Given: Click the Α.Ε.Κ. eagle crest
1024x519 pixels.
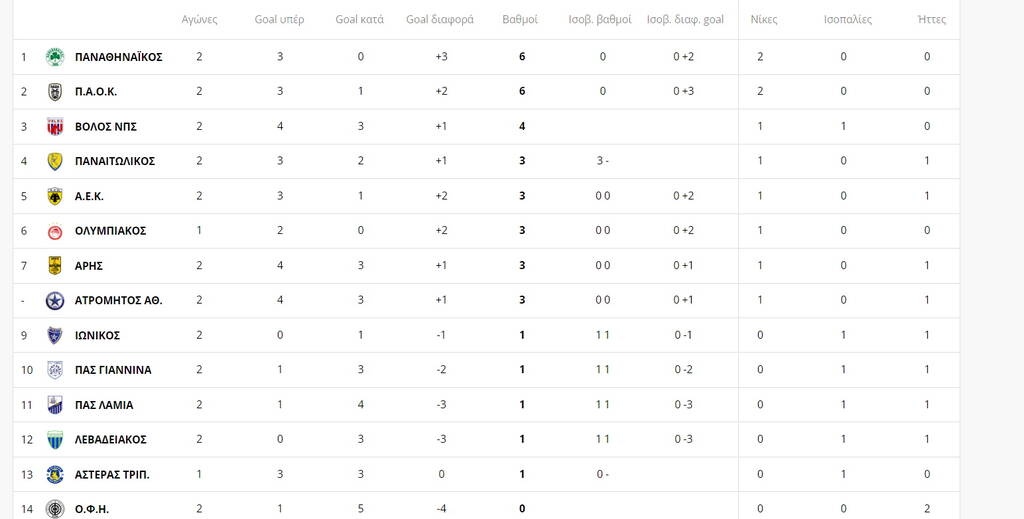Looking at the screenshot, I should [55, 196].
